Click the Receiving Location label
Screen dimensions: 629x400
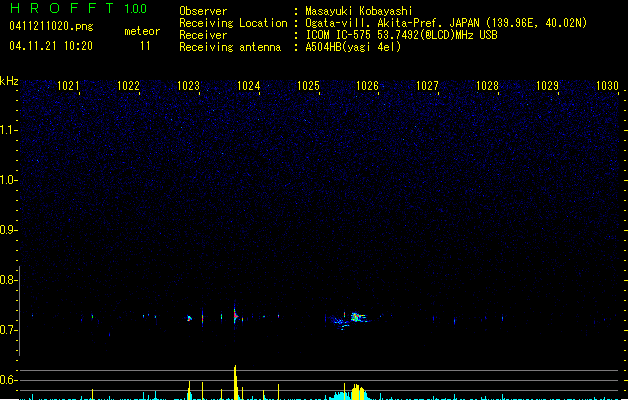coord(233,23)
